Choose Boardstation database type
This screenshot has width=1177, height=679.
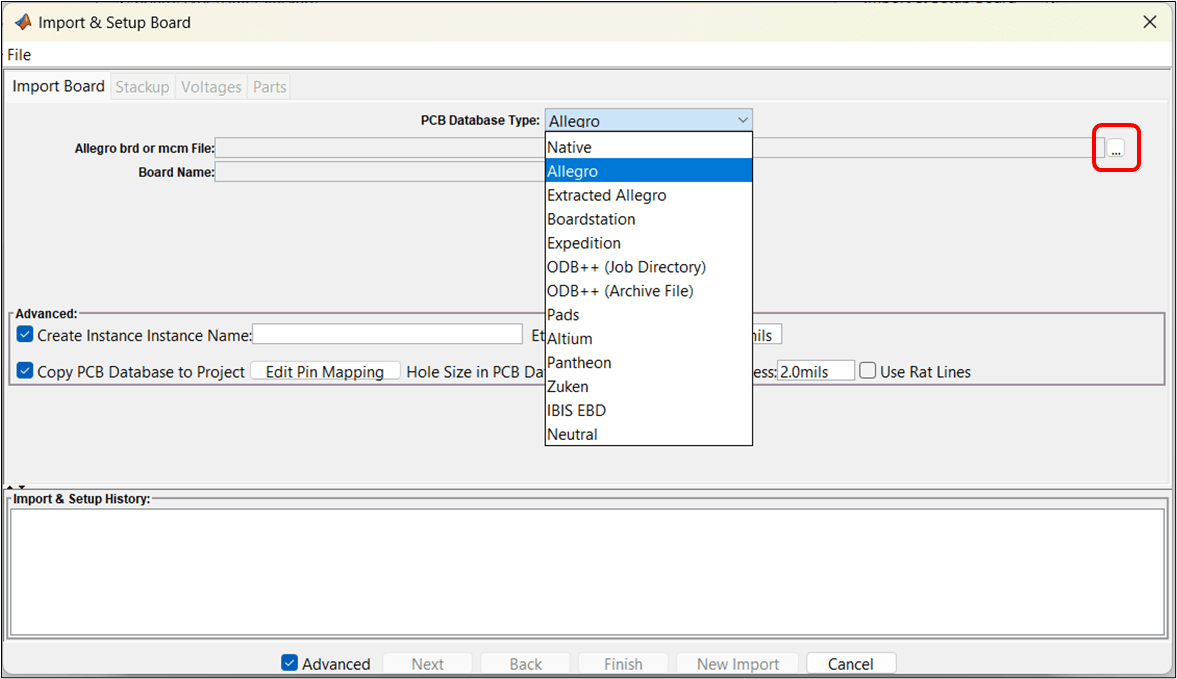pyautogui.click(x=649, y=219)
